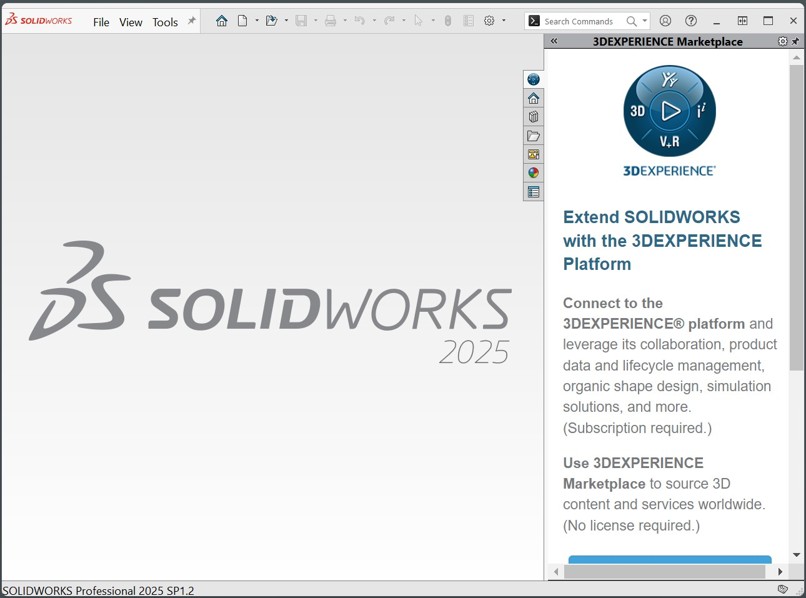Expand the Undo dropdown arrow

click(x=374, y=21)
